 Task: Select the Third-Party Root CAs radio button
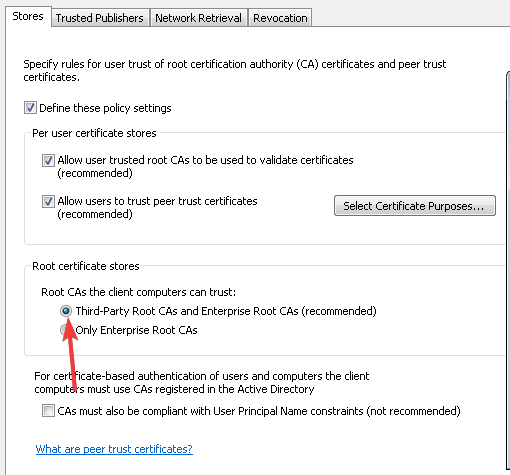(66, 311)
